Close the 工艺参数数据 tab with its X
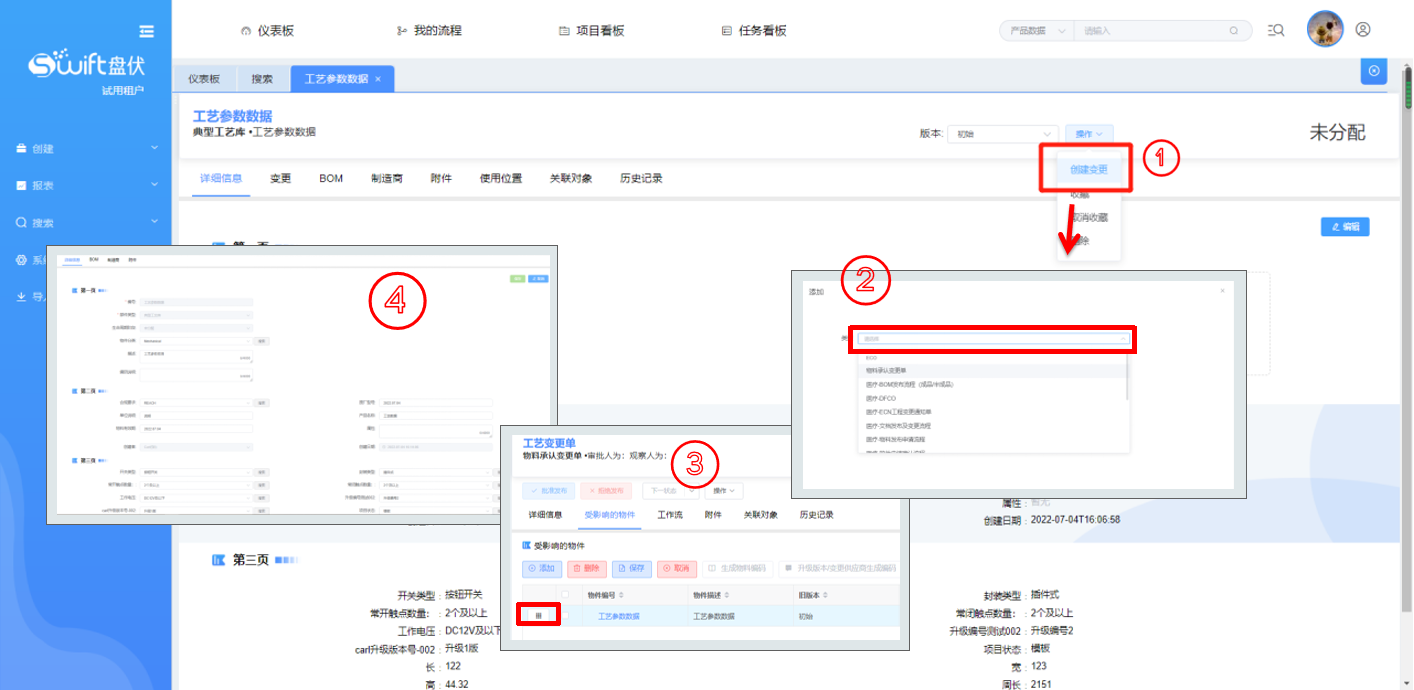Image resolution: width=1414 pixels, height=690 pixels. coord(378,79)
